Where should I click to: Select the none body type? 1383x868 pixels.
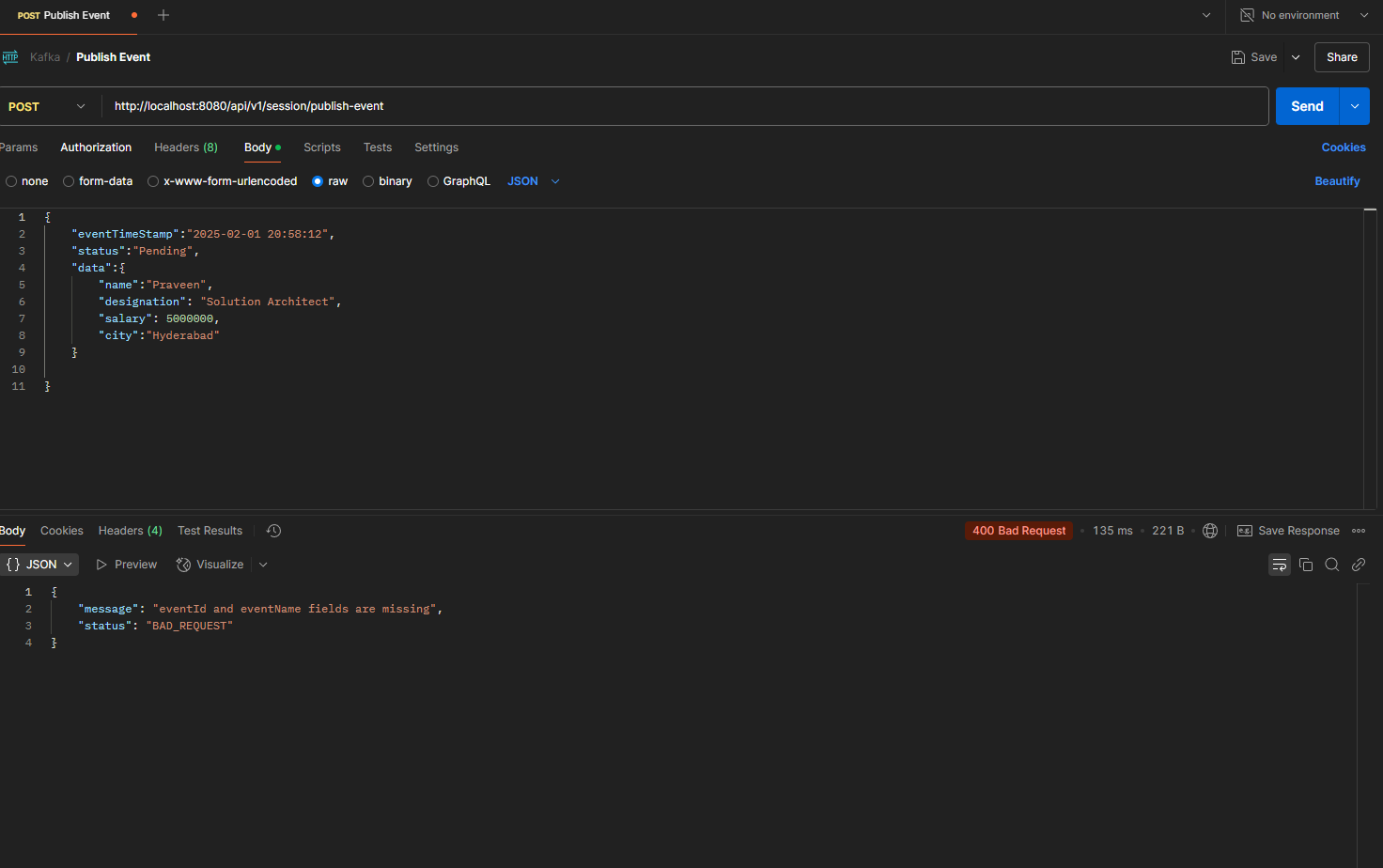point(12,181)
